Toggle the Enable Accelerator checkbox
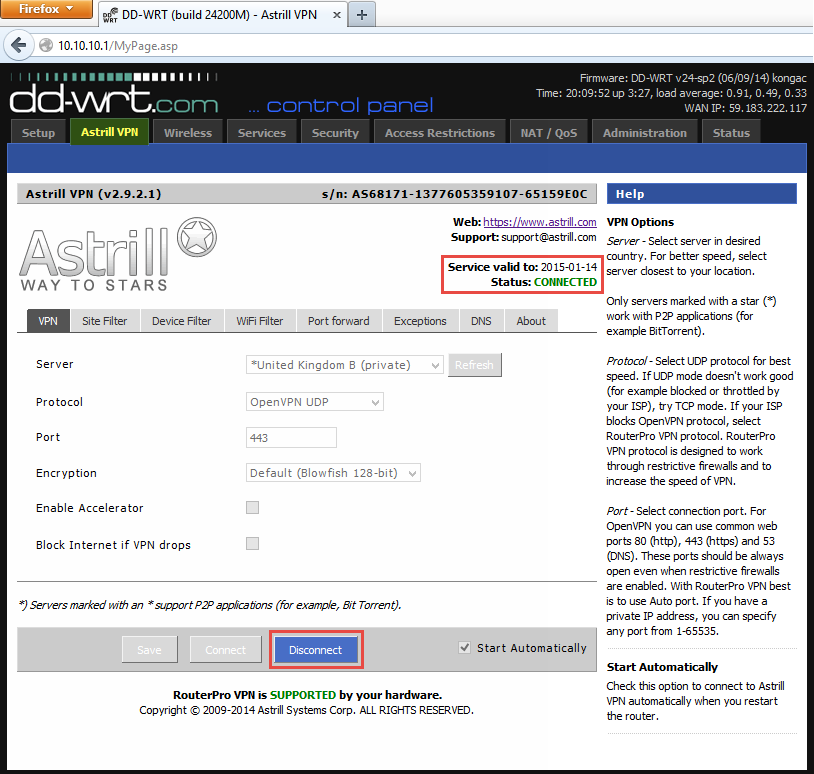 (x=252, y=508)
